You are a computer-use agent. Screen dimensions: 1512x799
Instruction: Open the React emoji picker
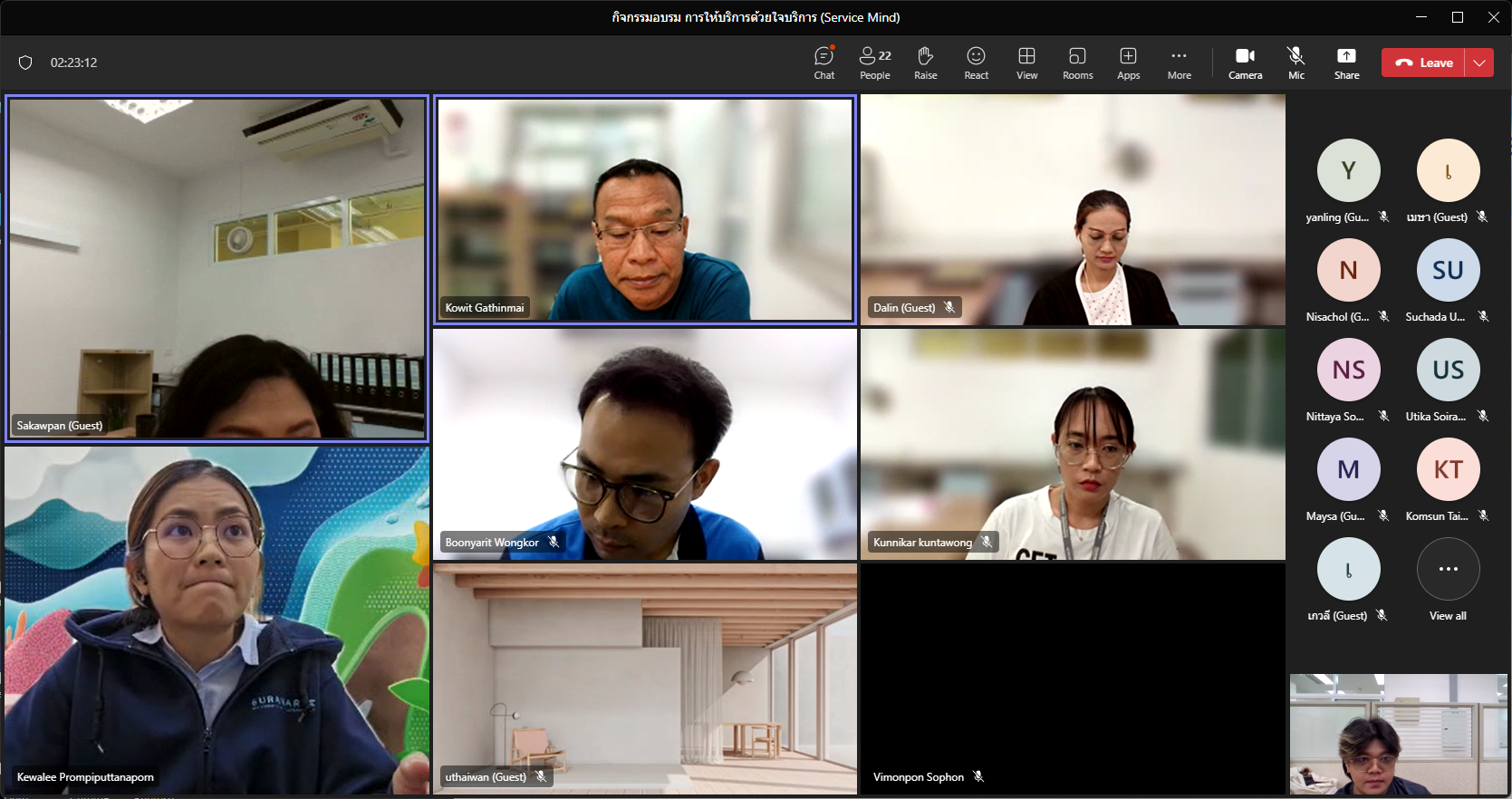click(976, 63)
